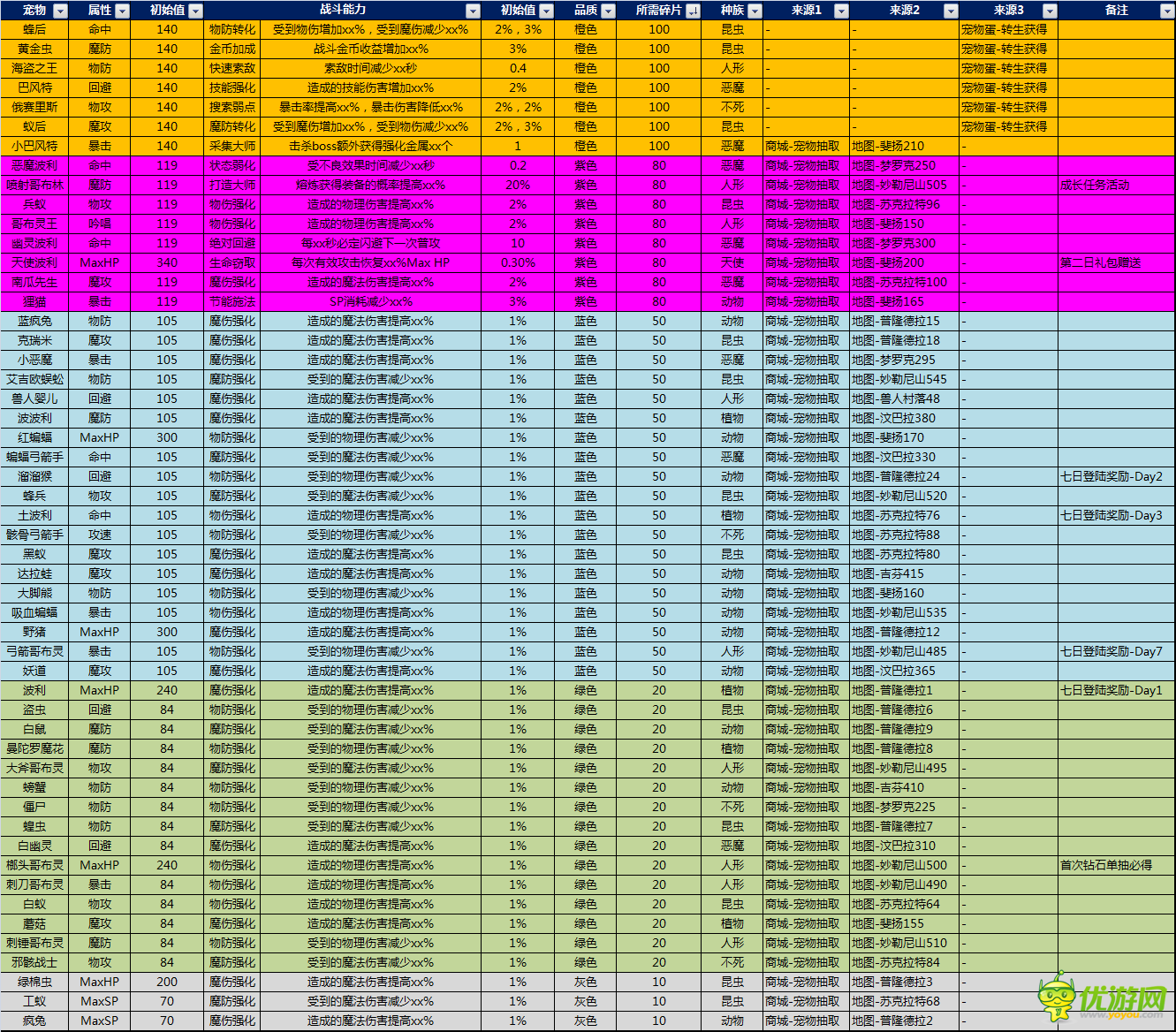Select the map cell 地图-斐扬210

(905, 146)
